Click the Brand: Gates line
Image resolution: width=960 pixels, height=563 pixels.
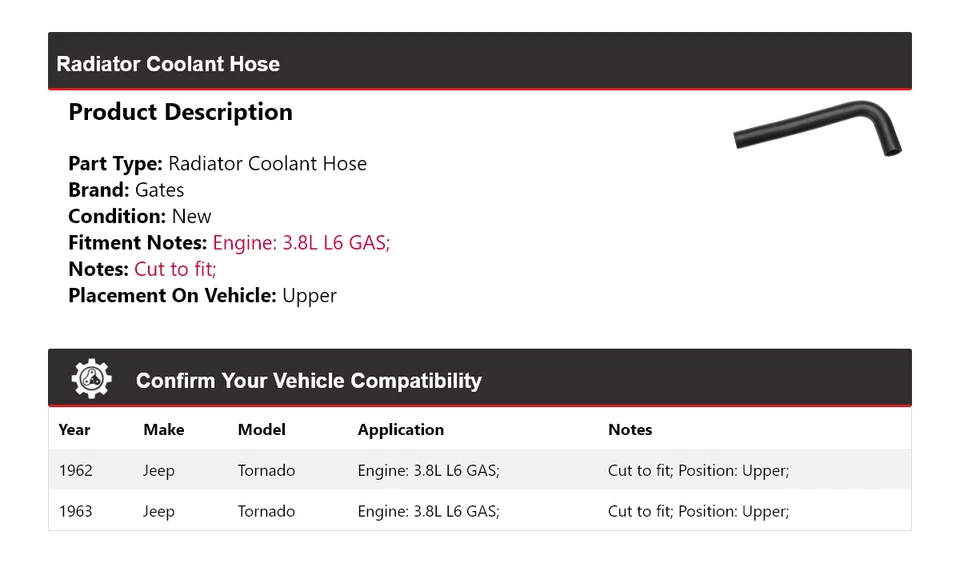[126, 190]
